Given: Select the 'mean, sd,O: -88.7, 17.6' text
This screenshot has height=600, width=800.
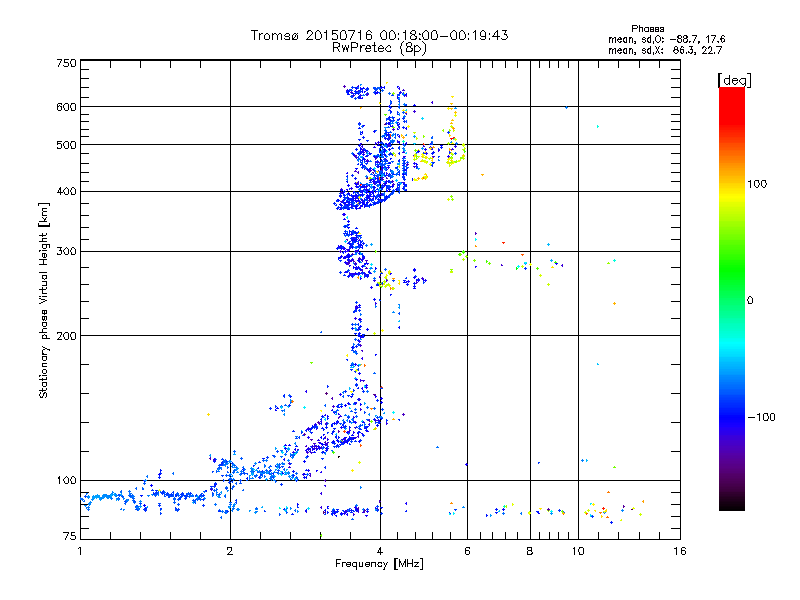Looking at the screenshot, I should pyautogui.click(x=666, y=39).
